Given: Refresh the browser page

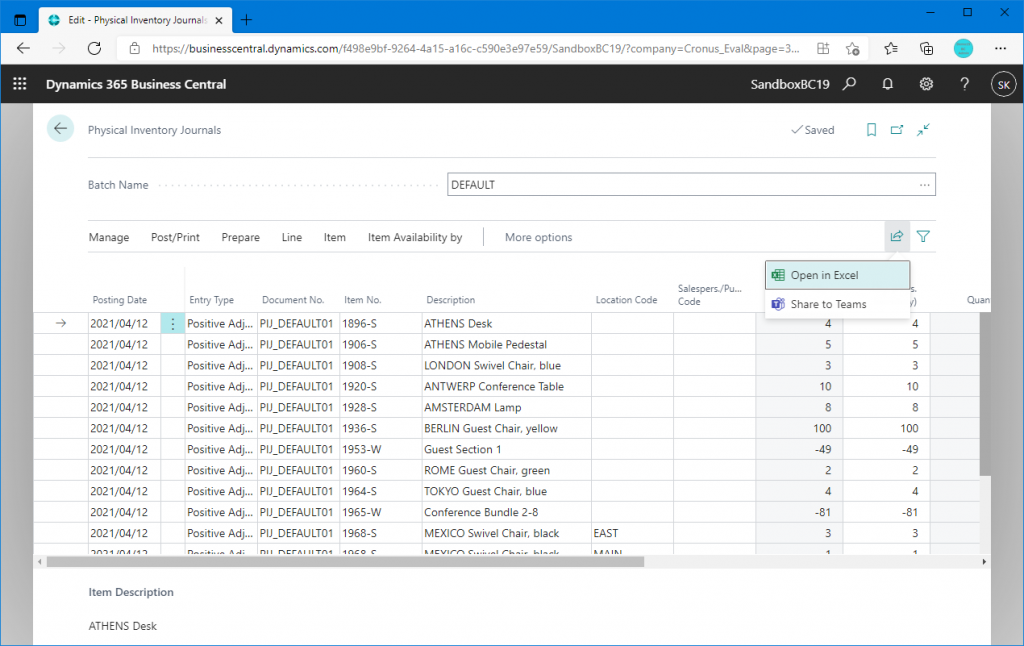Looking at the screenshot, I should [x=95, y=48].
